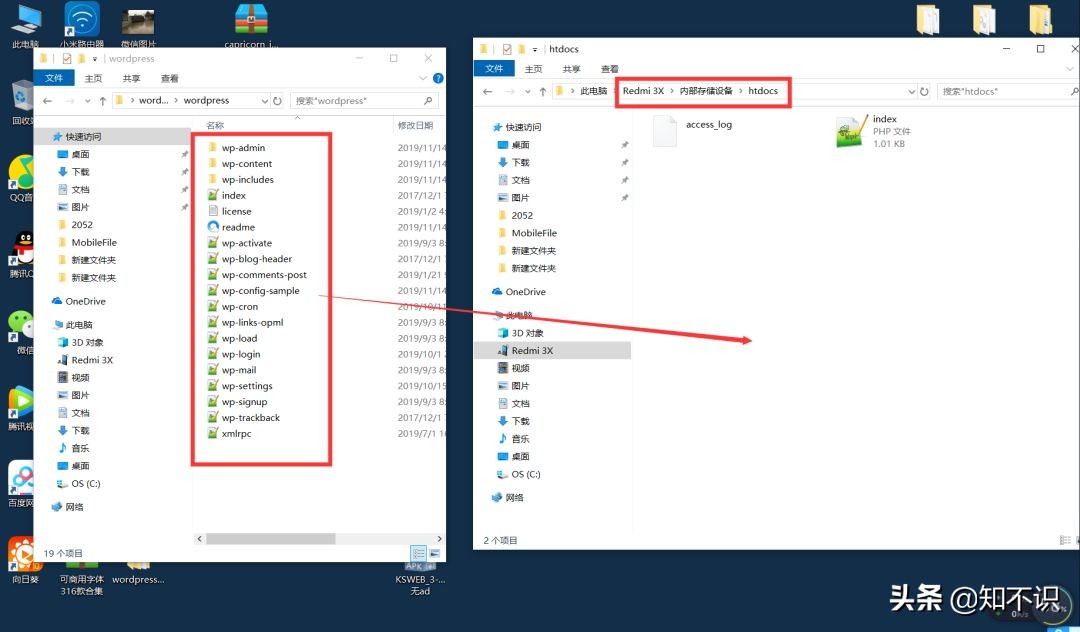Click 此电脑 in htdocs address bar
Image resolution: width=1080 pixels, height=632 pixels.
click(593, 90)
